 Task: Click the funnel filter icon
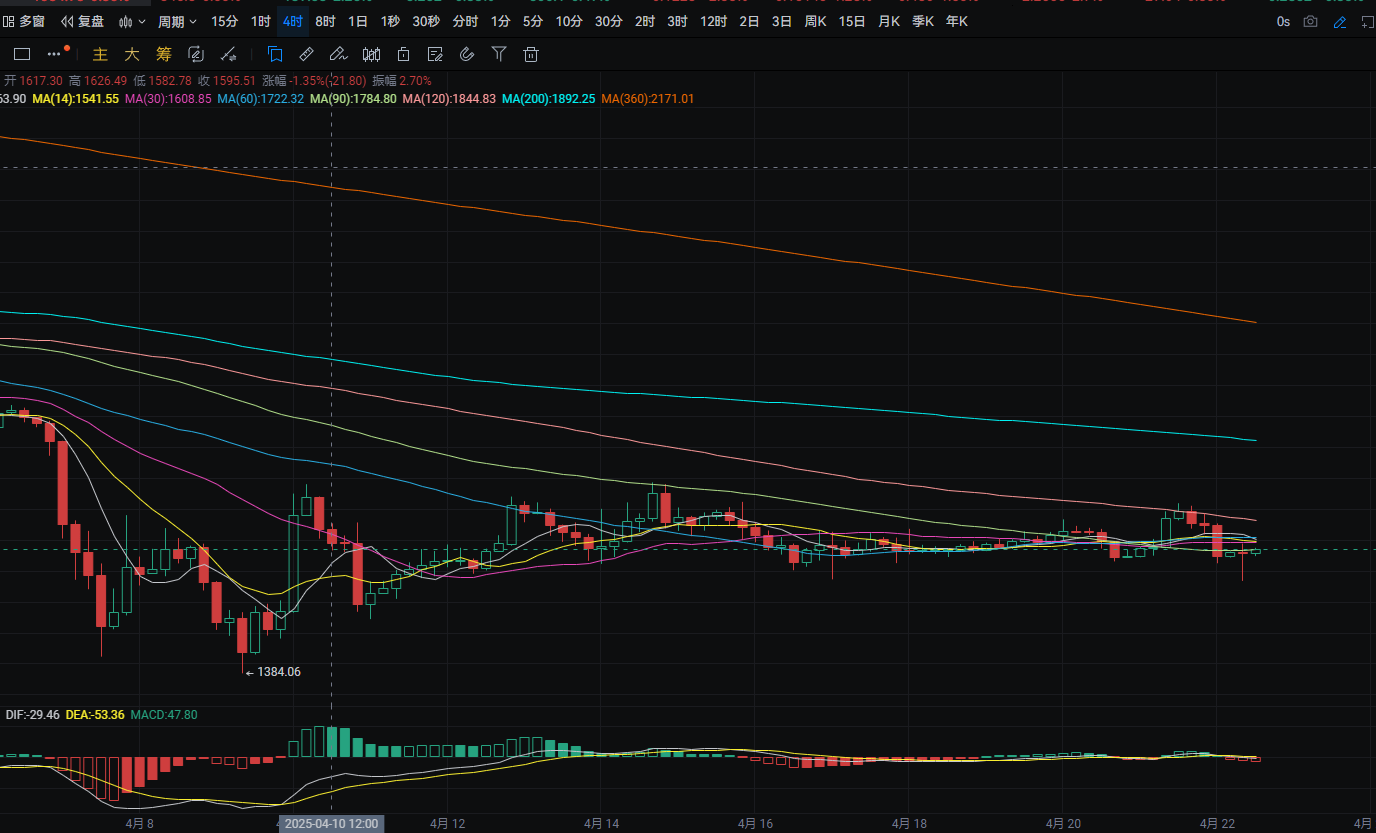click(499, 54)
